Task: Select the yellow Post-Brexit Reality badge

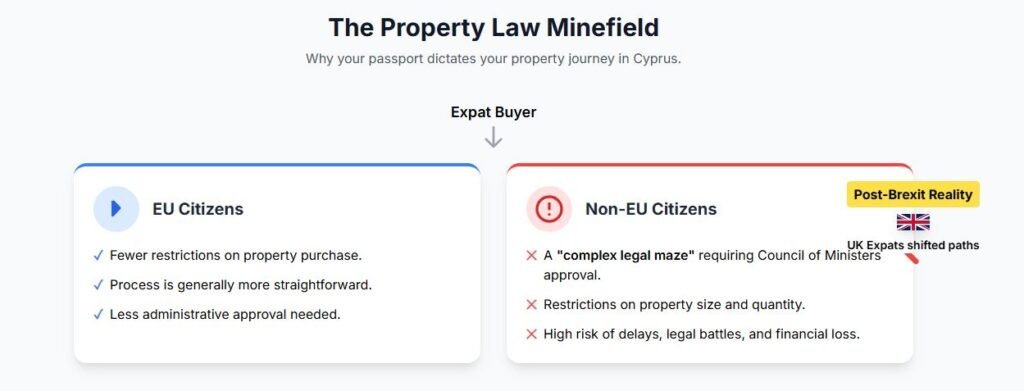Action: (913, 195)
